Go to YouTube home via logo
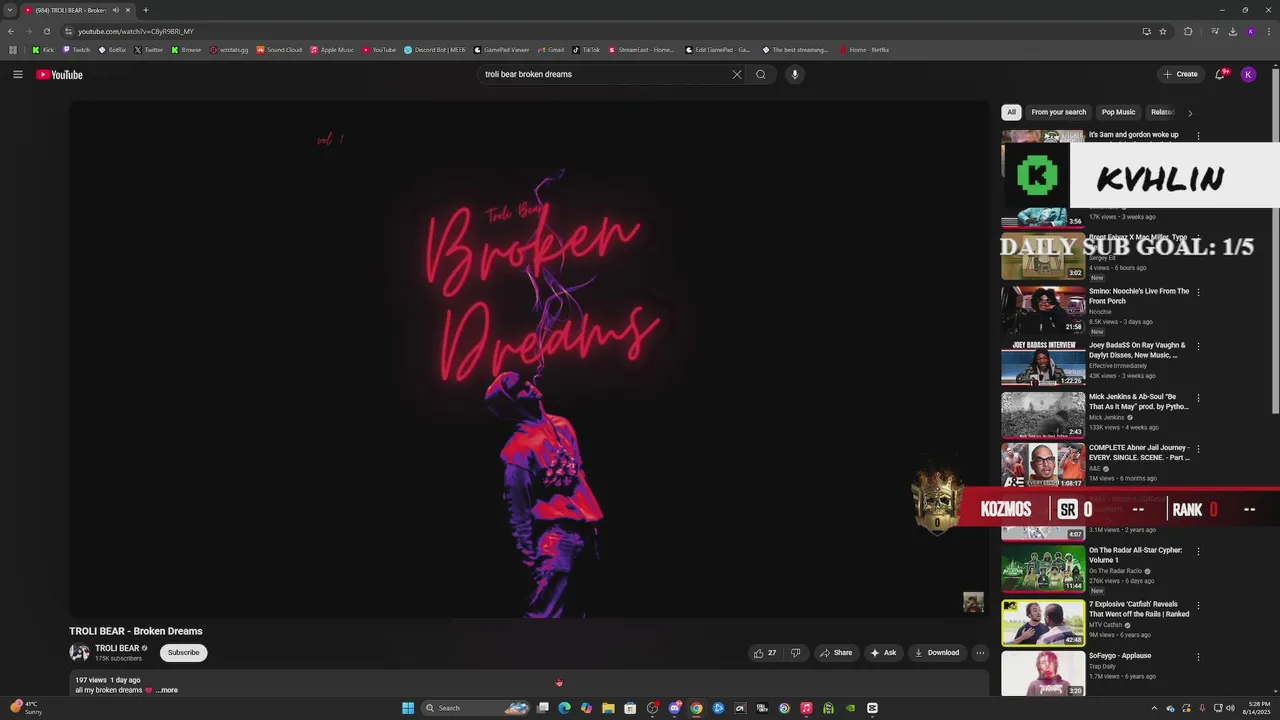The height and width of the screenshot is (720, 1280). point(59,75)
